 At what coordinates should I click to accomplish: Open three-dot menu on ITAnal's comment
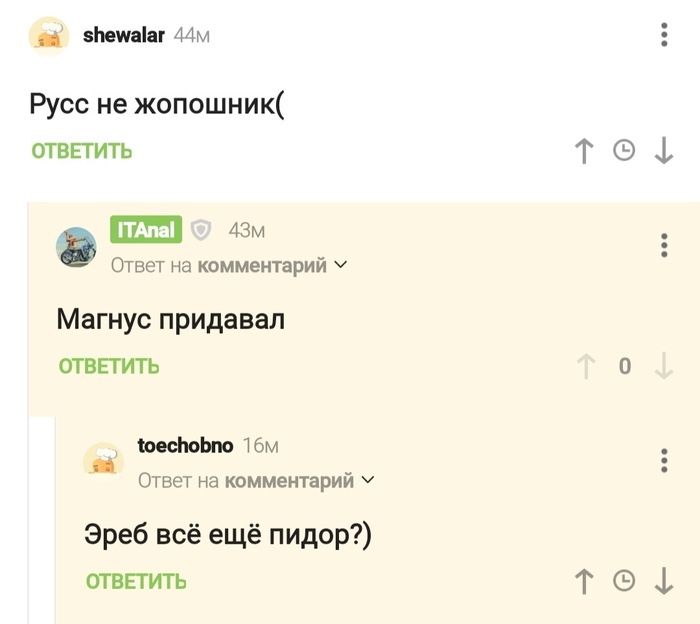click(x=664, y=245)
